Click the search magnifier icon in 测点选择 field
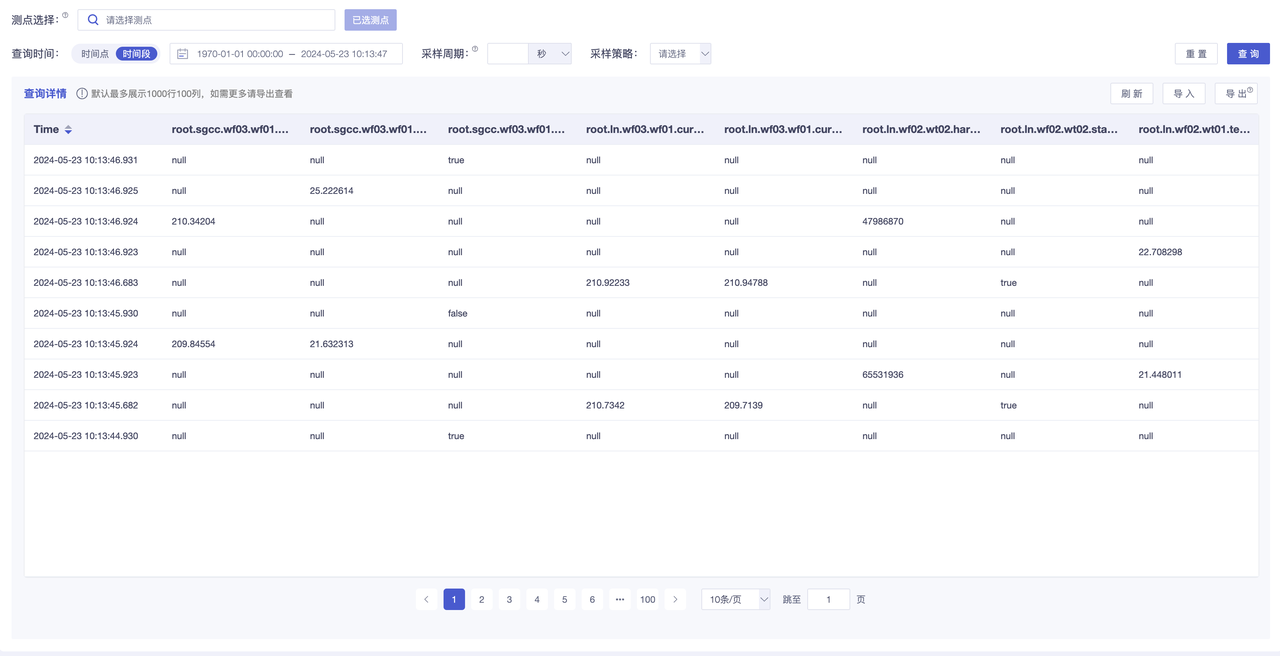The width and height of the screenshot is (1280, 656). click(93, 20)
